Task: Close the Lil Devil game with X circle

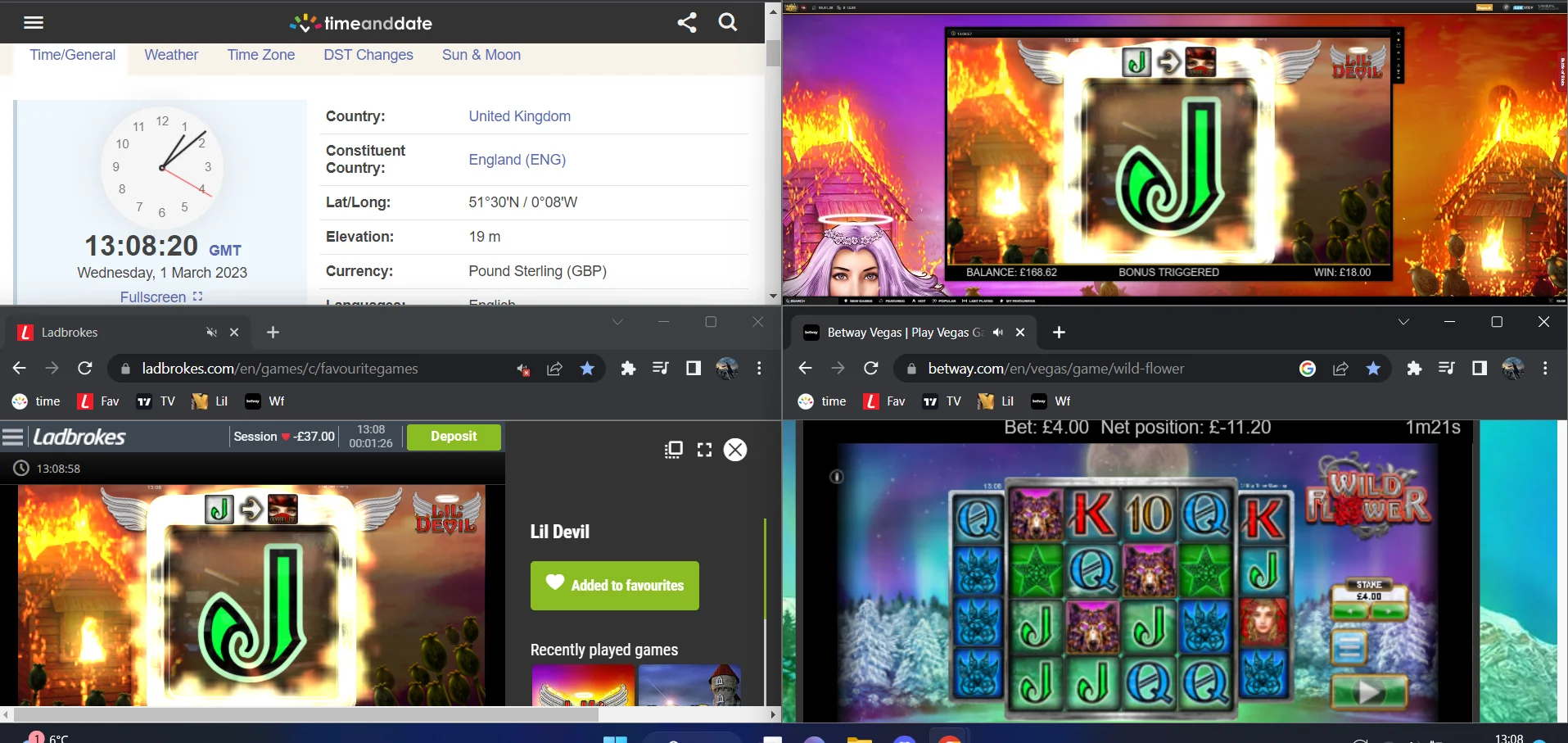Action: coord(735,450)
